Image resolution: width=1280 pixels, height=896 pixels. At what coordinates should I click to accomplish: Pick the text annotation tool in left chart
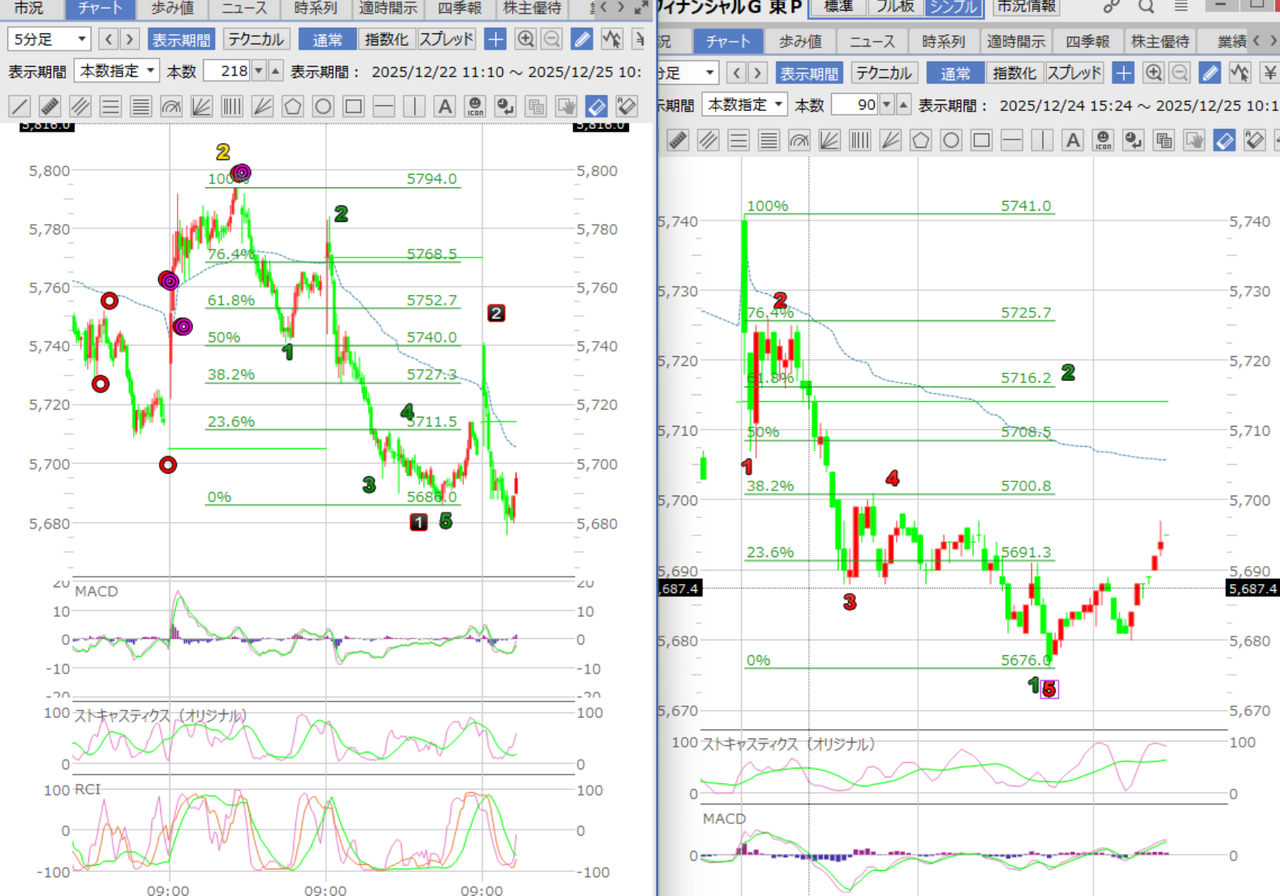[x=445, y=107]
